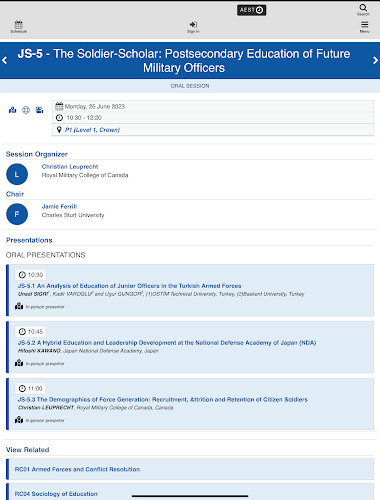
Task: Open Christian Leuprecht's profile link
Action: (x=70, y=166)
